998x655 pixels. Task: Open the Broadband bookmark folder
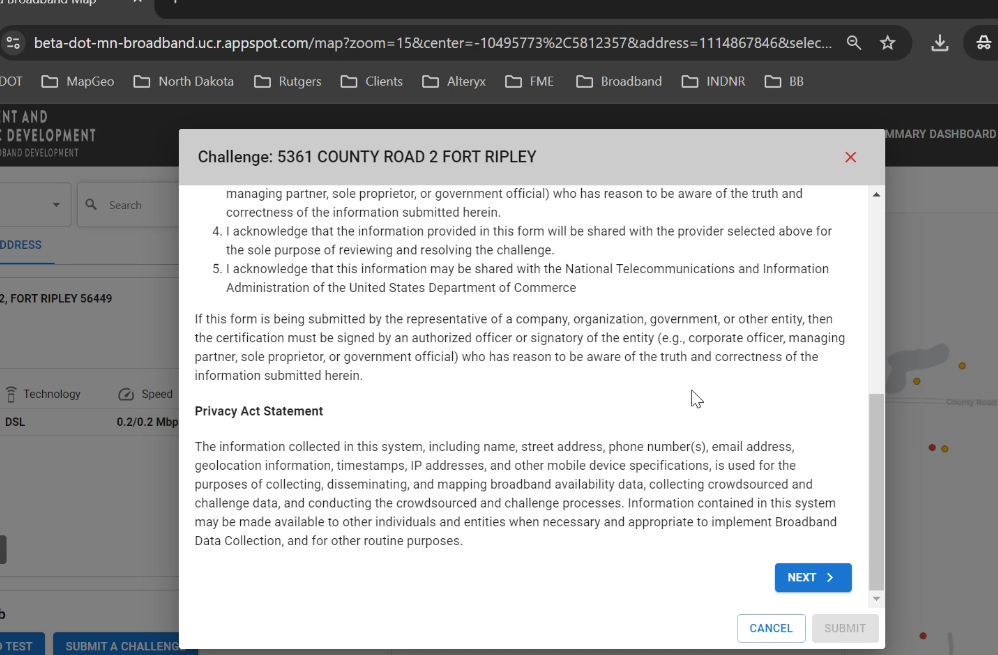(620, 81)
